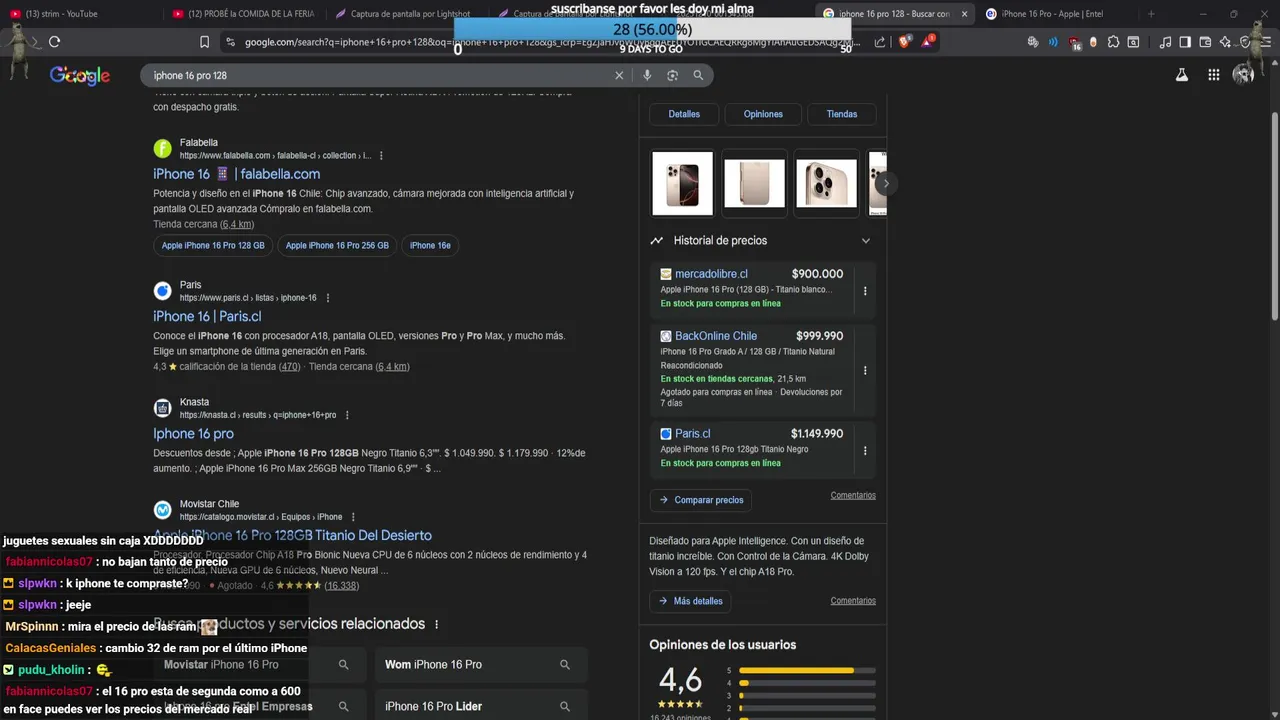Open more options for the Paris result
This screenshot has height=720, width=1280.
pyautogui.click(x=328, y=298)
